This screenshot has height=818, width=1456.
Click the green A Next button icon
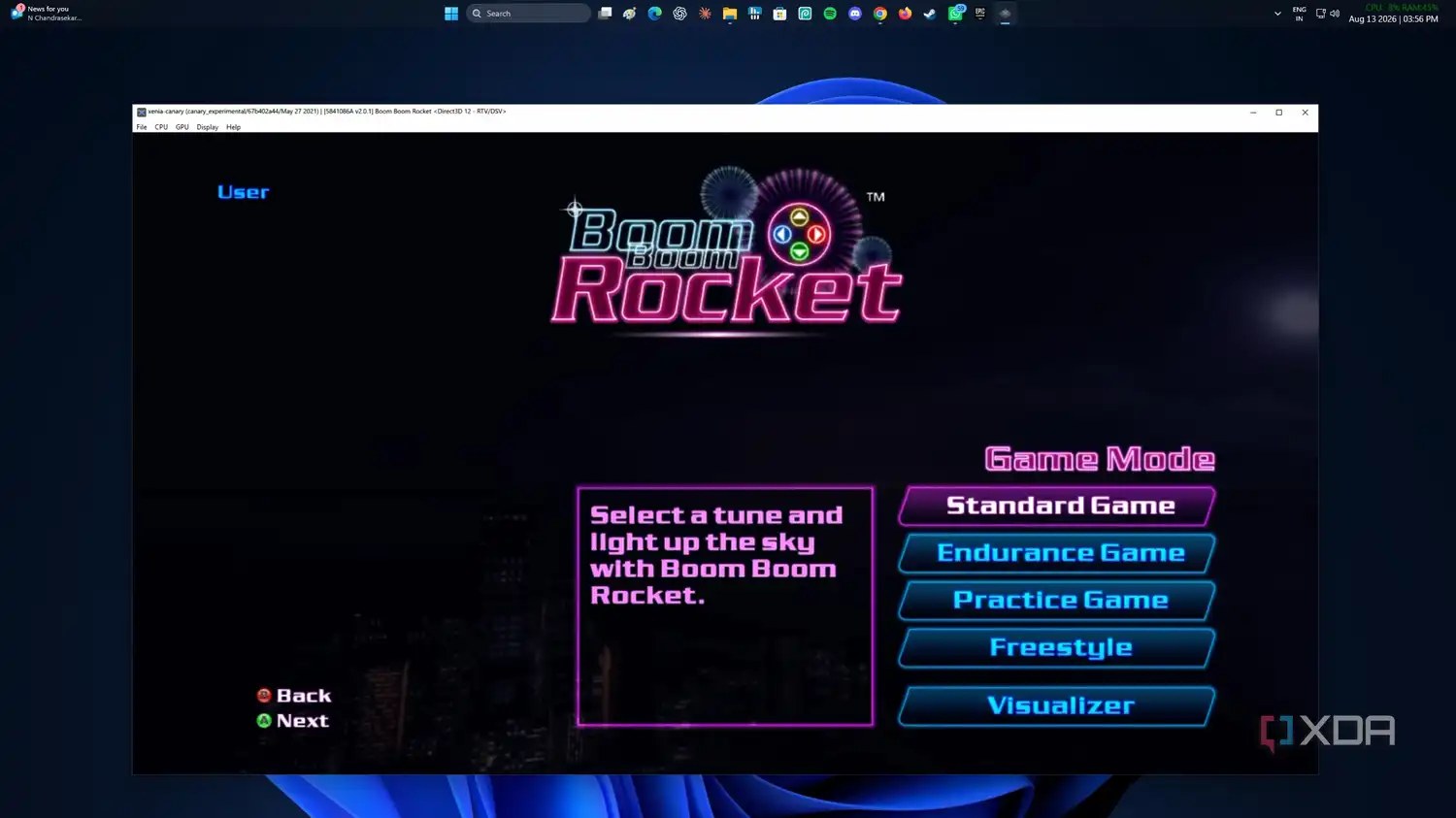pos(264,721)
